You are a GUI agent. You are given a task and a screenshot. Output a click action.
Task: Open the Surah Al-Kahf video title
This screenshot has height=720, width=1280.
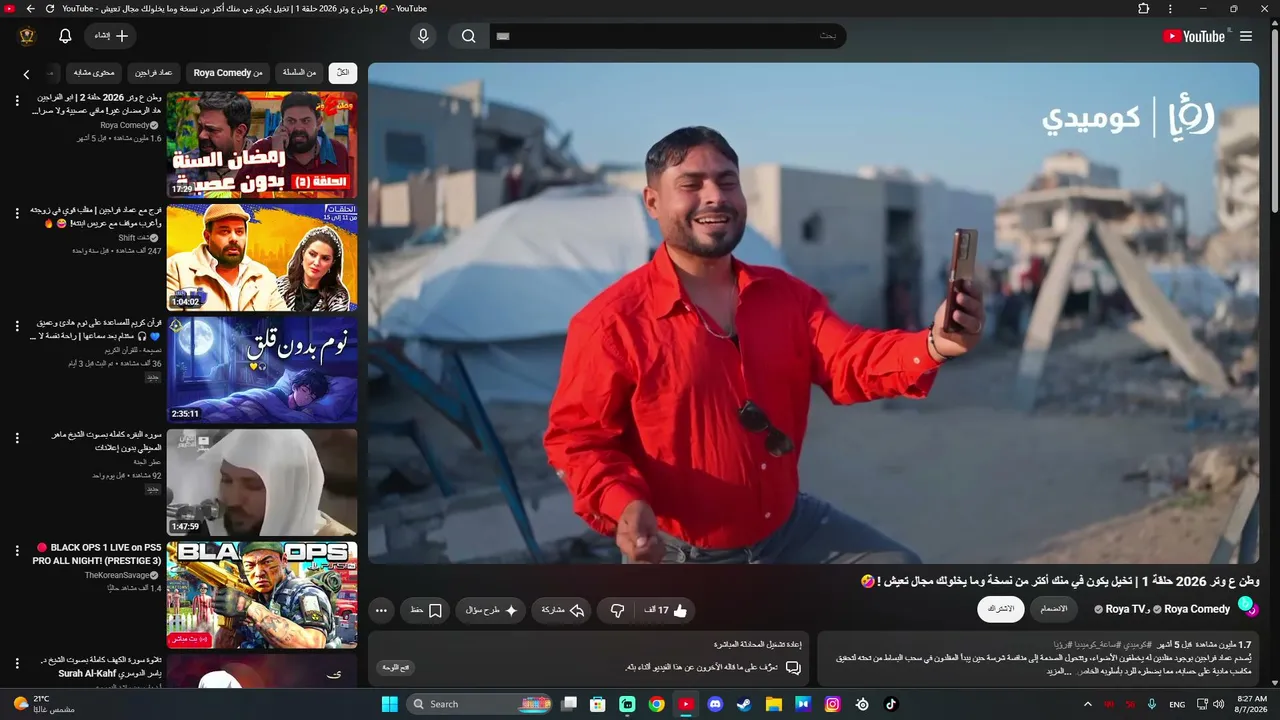coord(101,667)
